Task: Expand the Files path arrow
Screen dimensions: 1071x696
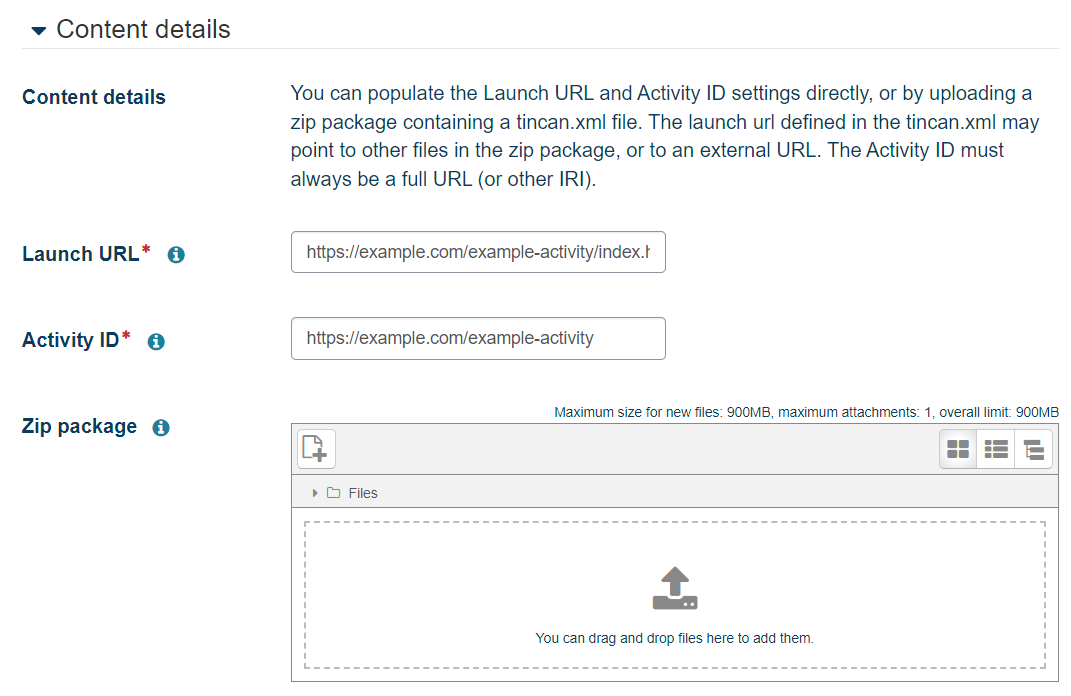Action: pos(315,493)
